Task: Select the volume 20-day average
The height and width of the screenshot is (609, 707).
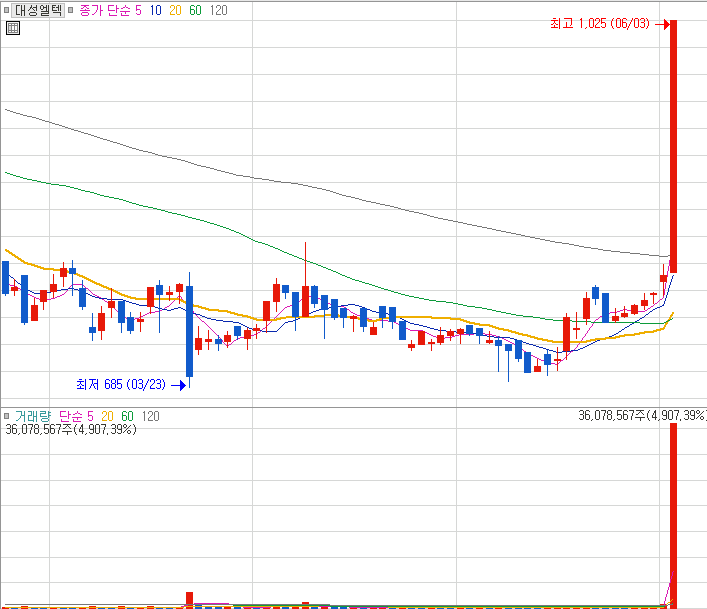Action: pyautogui.click(x=107, y=416)
